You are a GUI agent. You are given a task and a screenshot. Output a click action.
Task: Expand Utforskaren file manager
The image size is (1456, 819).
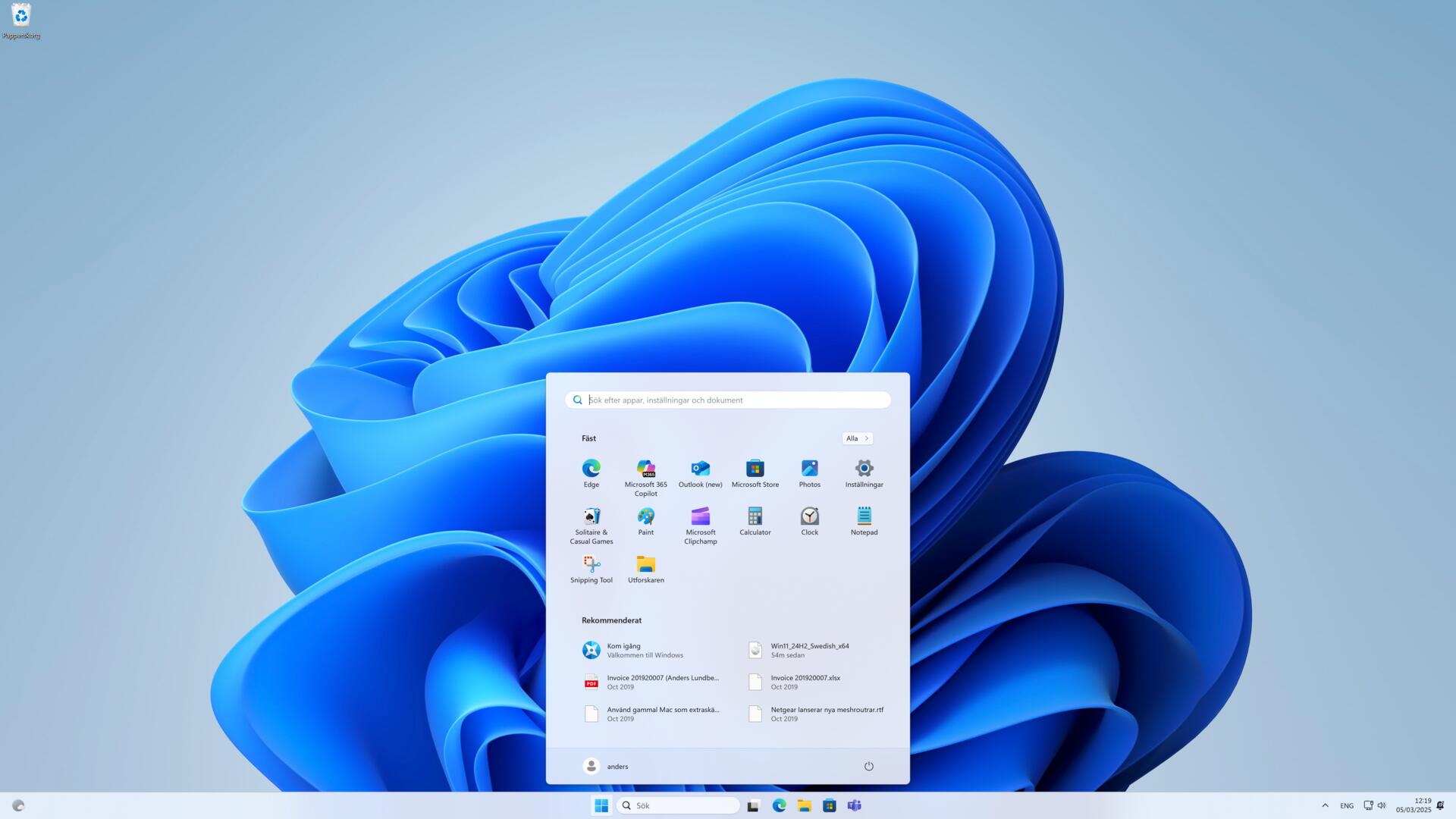click(x=645, y=565)
